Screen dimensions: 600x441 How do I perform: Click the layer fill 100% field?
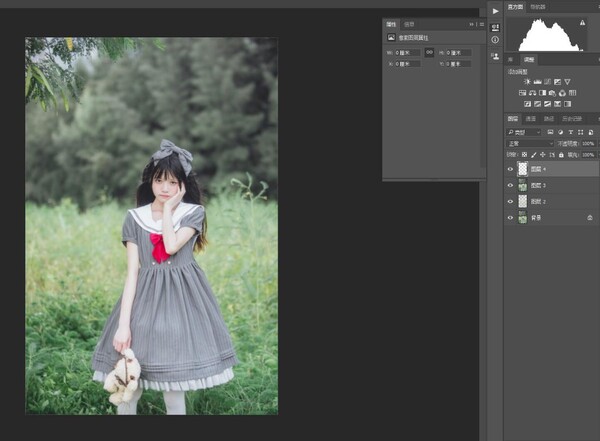589,155
